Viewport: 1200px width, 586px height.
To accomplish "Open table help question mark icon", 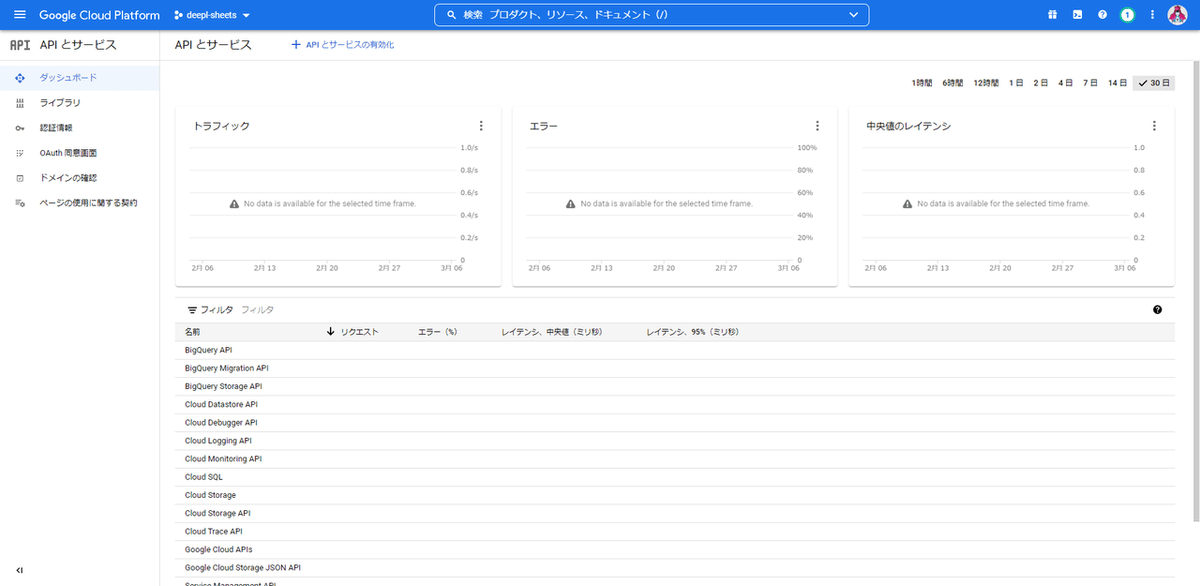I will 1157,310.
